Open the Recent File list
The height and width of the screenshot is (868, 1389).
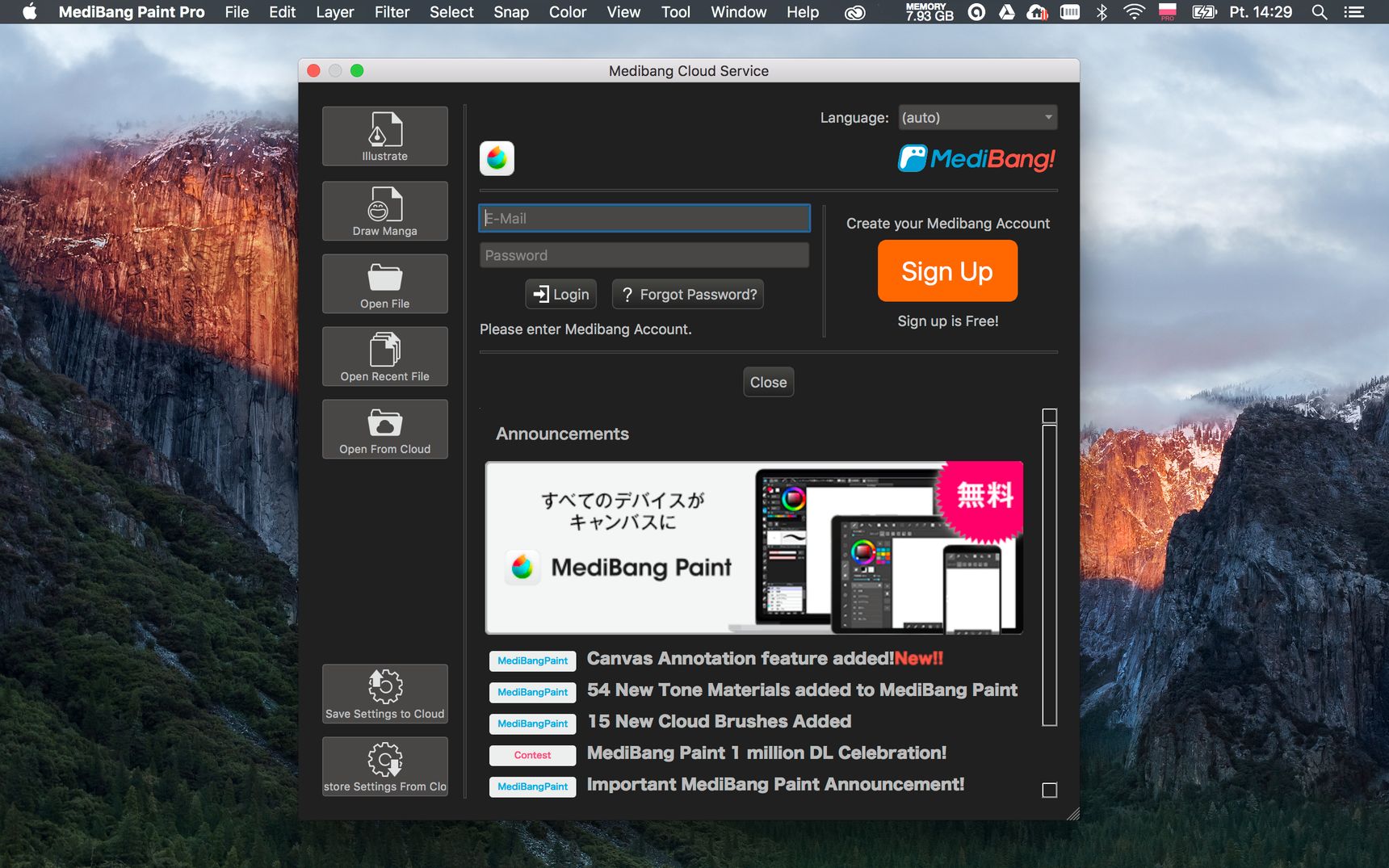pos(385,356)
